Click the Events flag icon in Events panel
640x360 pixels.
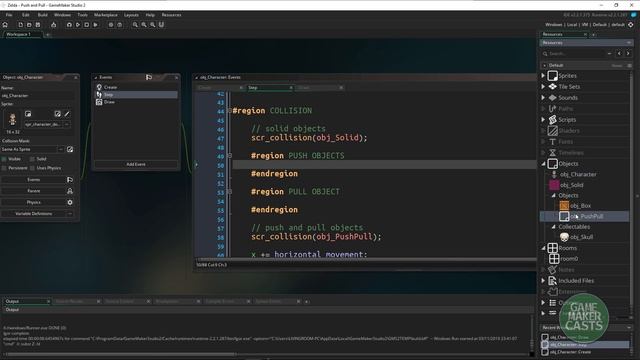[x=149, y=77]
